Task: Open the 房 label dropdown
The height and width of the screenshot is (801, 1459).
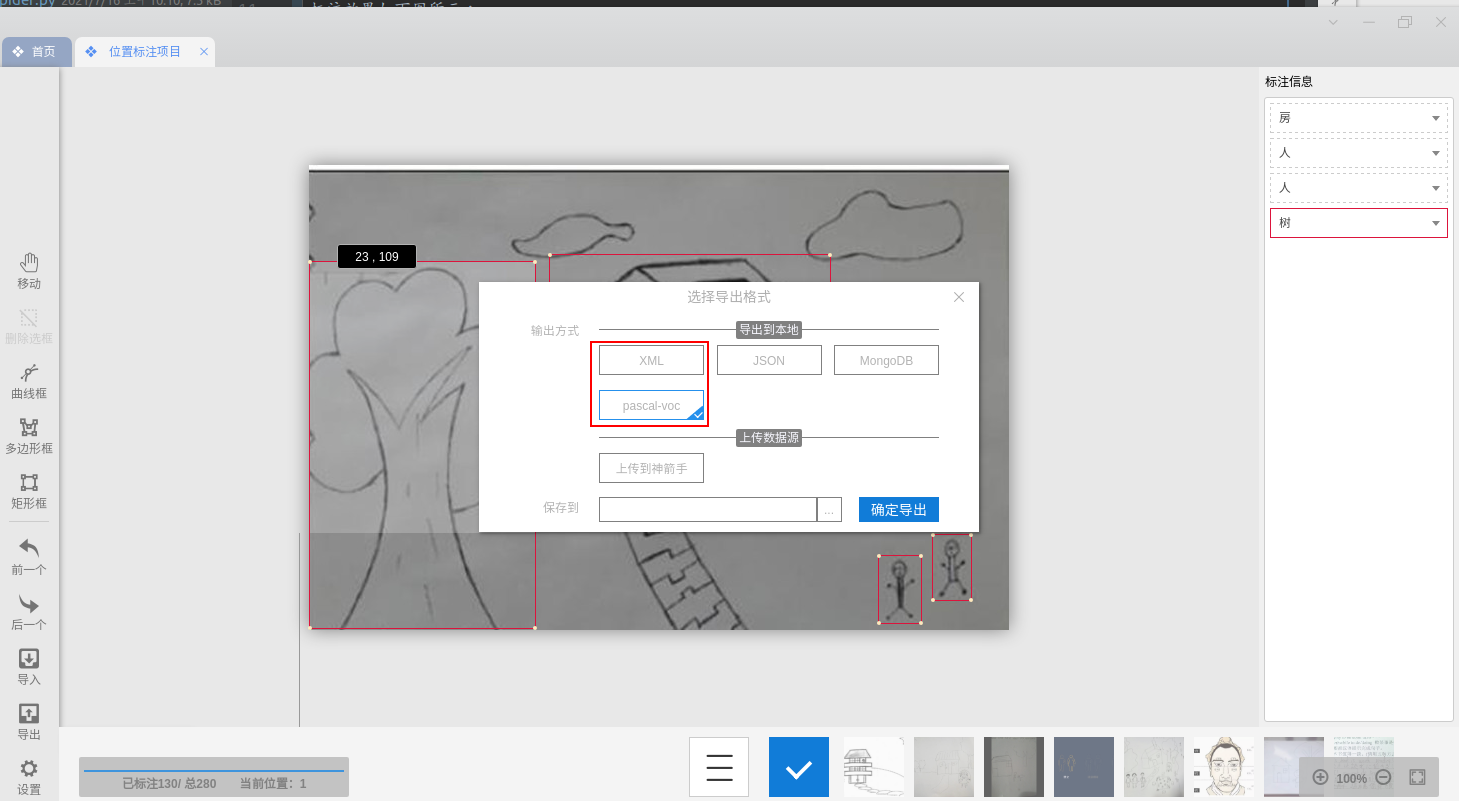Action: point(1359,118)
